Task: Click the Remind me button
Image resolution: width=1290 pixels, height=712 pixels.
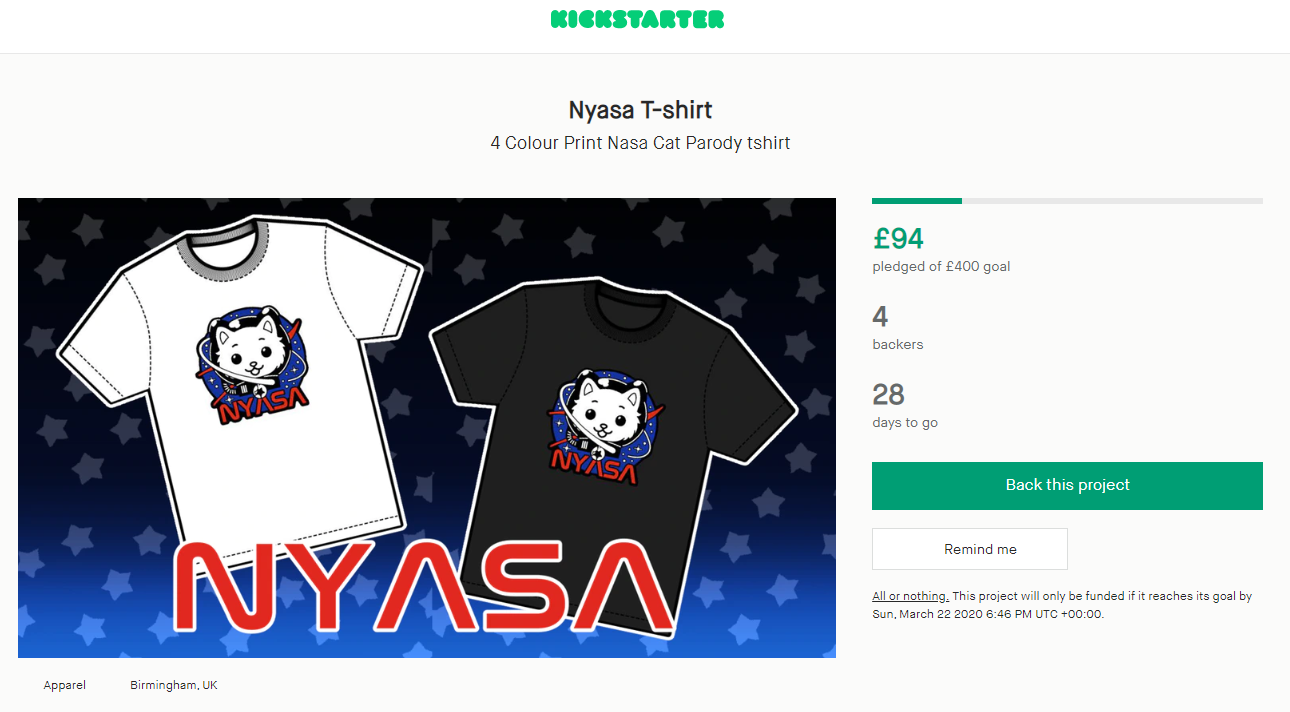Action: click(970, 549)
